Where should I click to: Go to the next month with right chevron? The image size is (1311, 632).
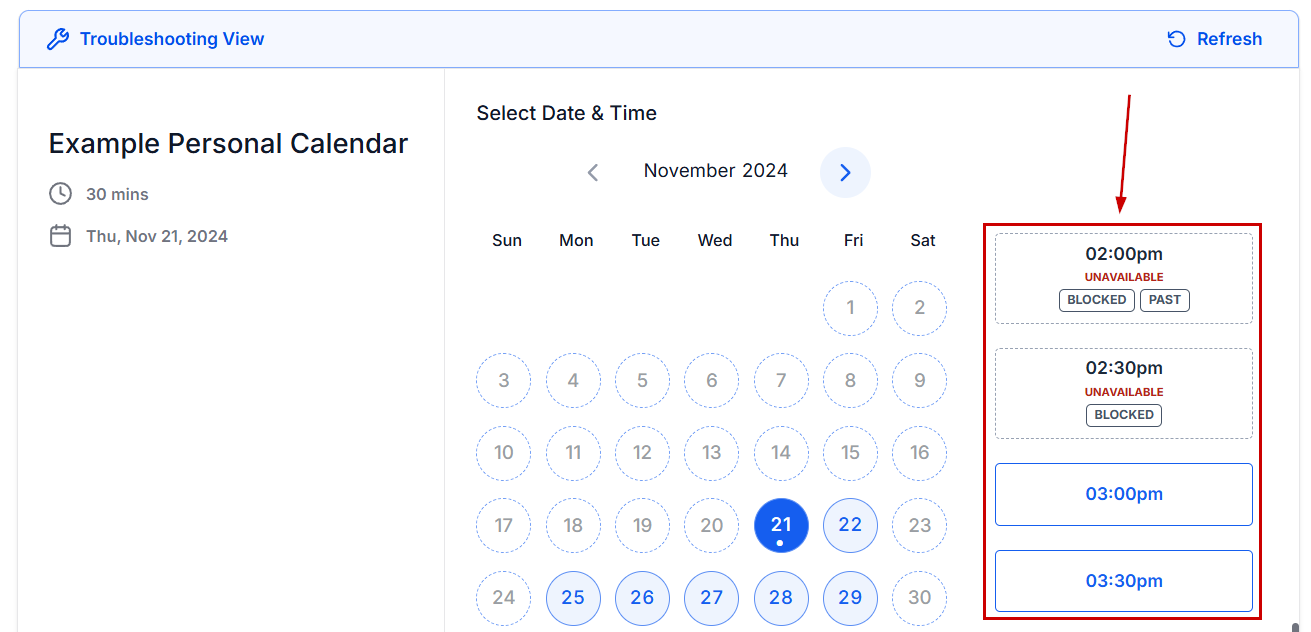pos(845,172)
